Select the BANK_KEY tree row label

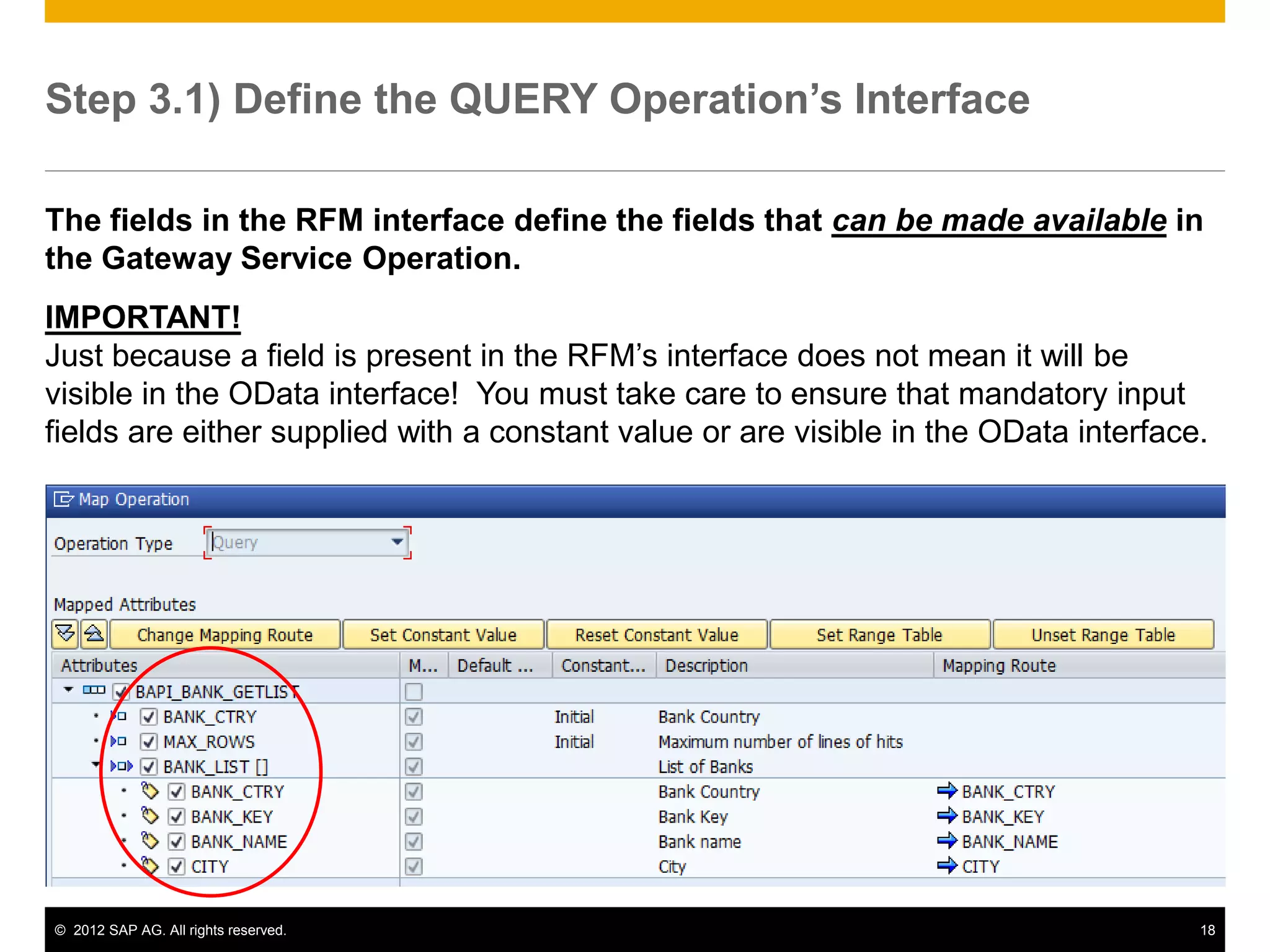(x=232, y=816)
